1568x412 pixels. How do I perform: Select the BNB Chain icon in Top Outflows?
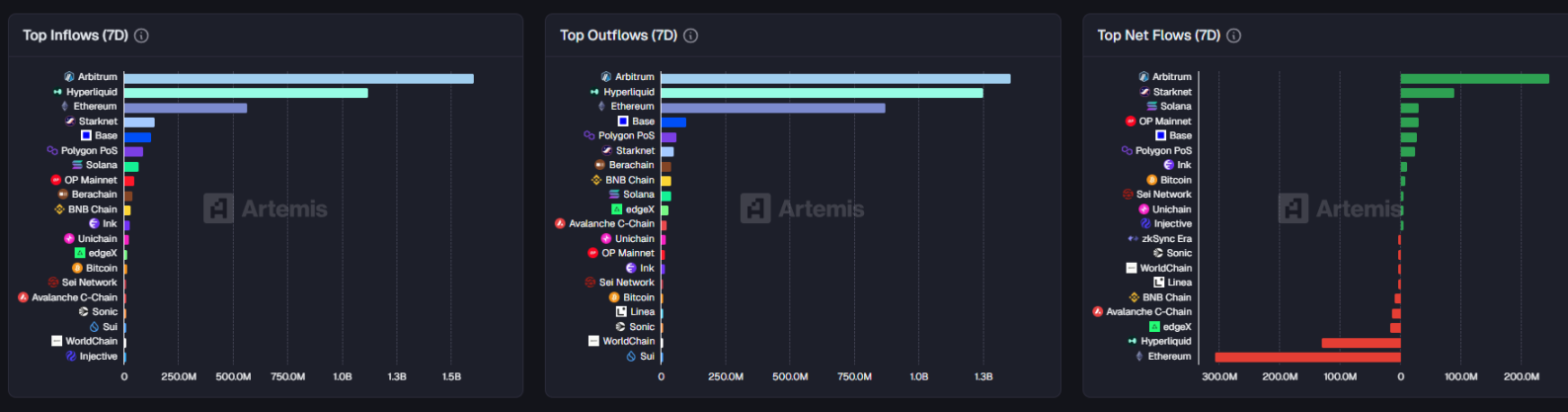point(596,180)
